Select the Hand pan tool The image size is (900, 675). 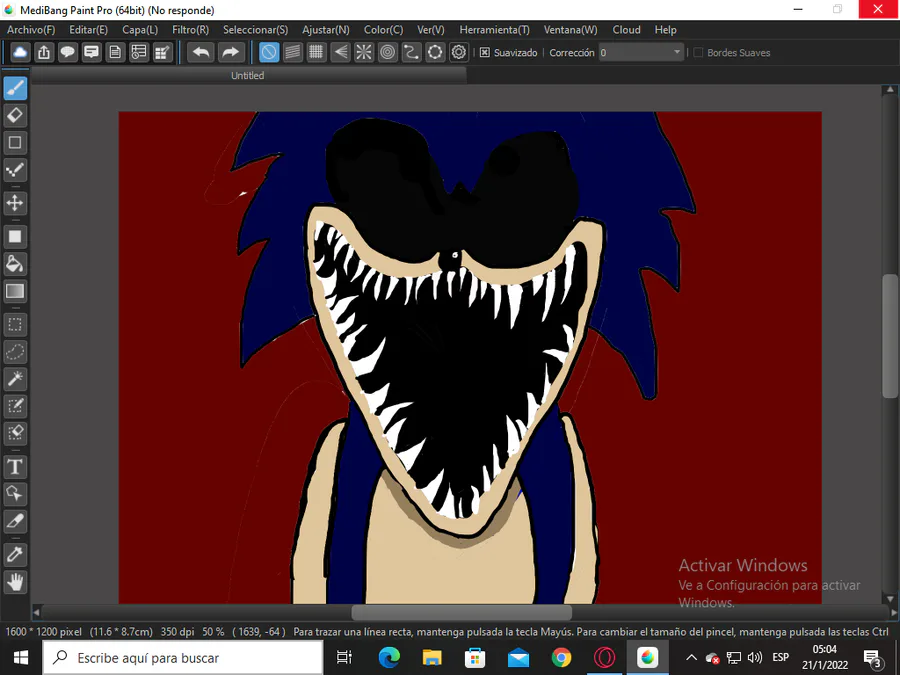coord(15,581)
